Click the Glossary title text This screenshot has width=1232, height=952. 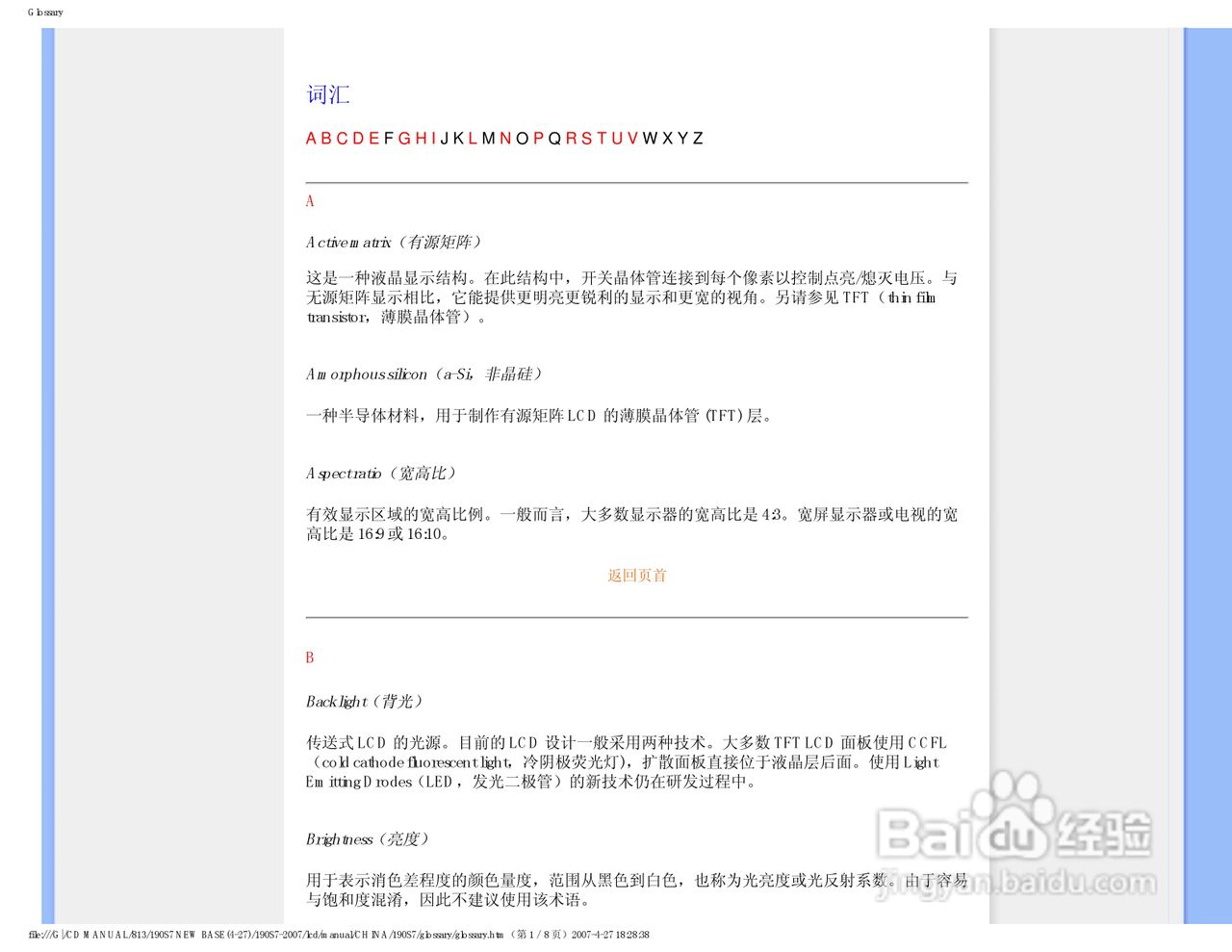(x=44, y=13)
